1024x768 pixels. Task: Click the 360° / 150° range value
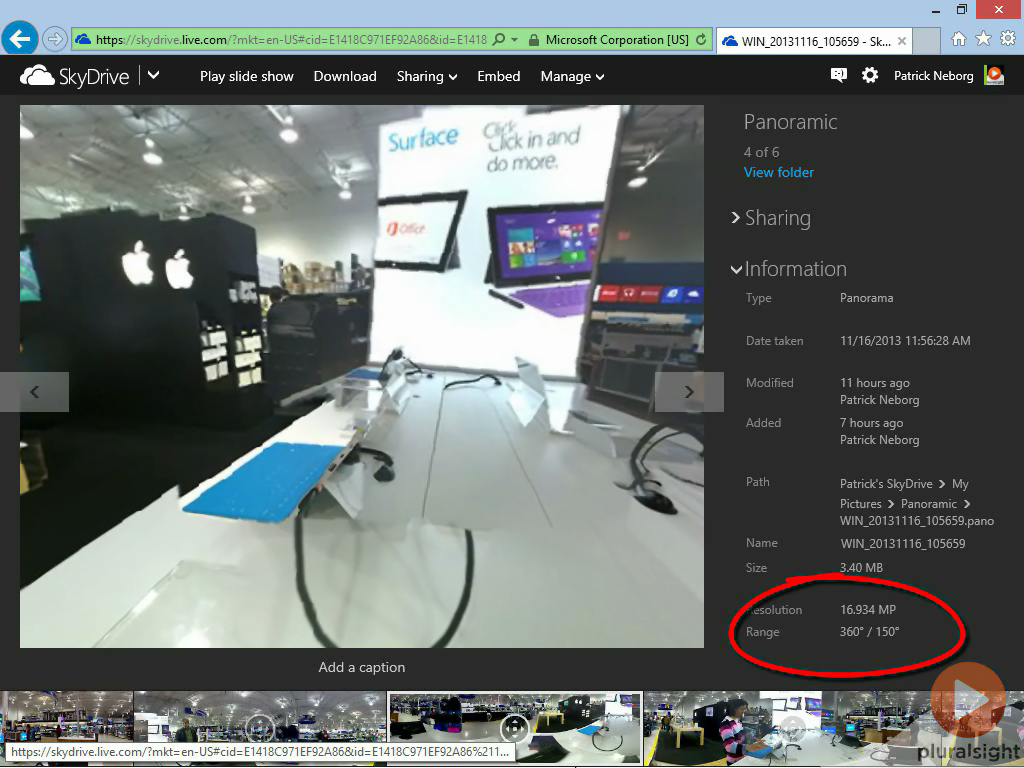pyautogui.click(x=869, y=632)
